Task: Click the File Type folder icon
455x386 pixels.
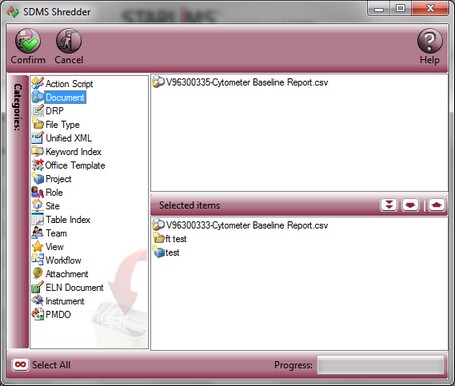Action: 38,124
